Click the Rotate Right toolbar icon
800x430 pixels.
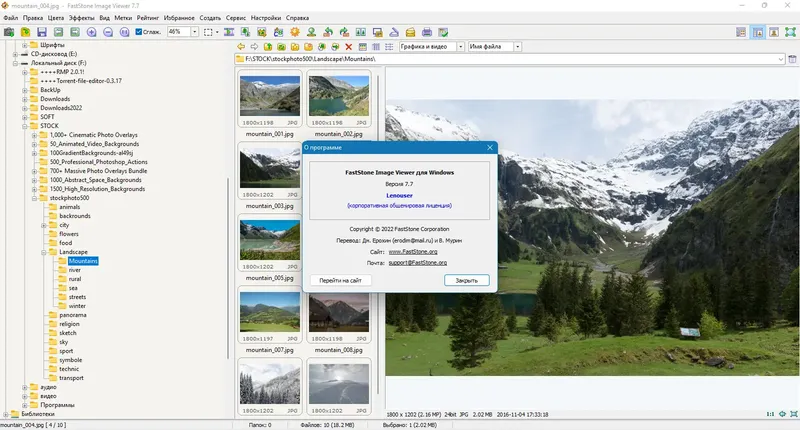[x=344, y=32]
